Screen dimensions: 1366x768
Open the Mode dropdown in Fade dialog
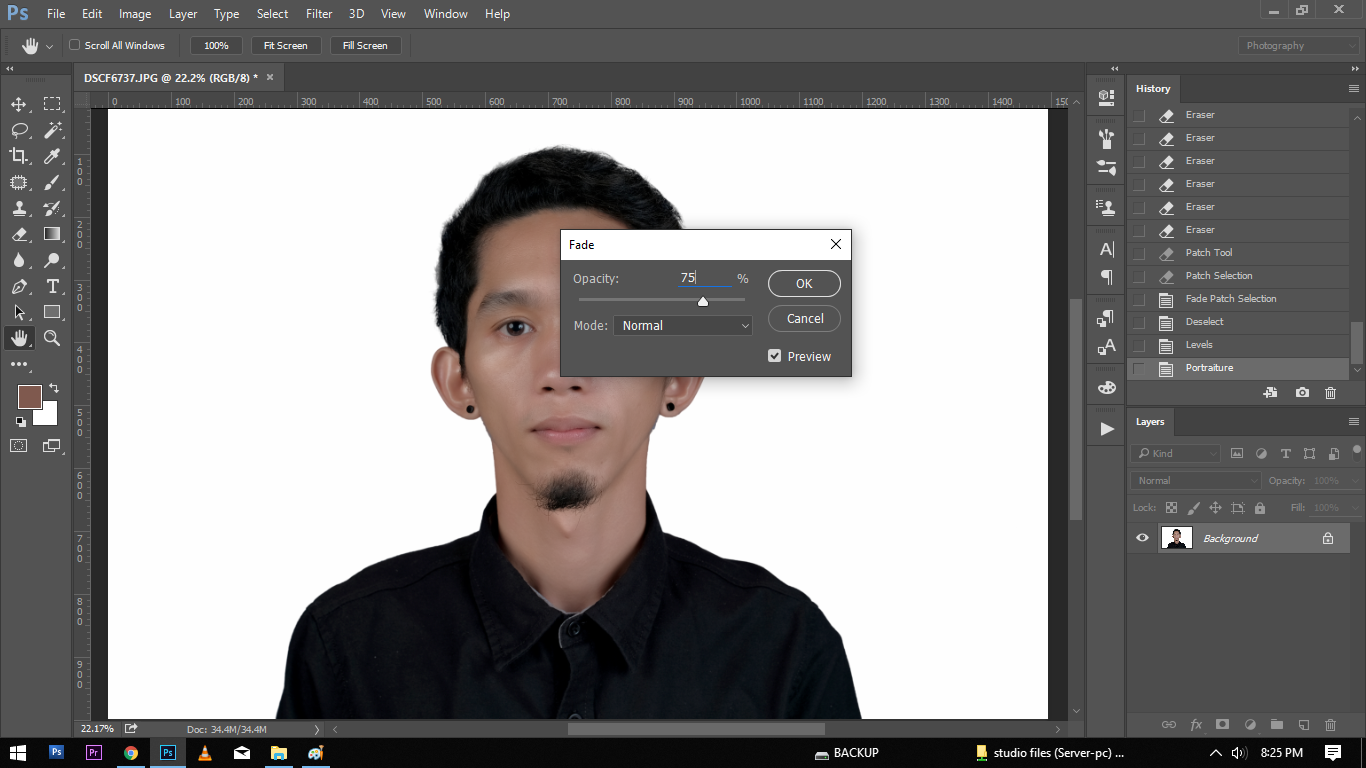pyautogui.click(x=683, y=326)
